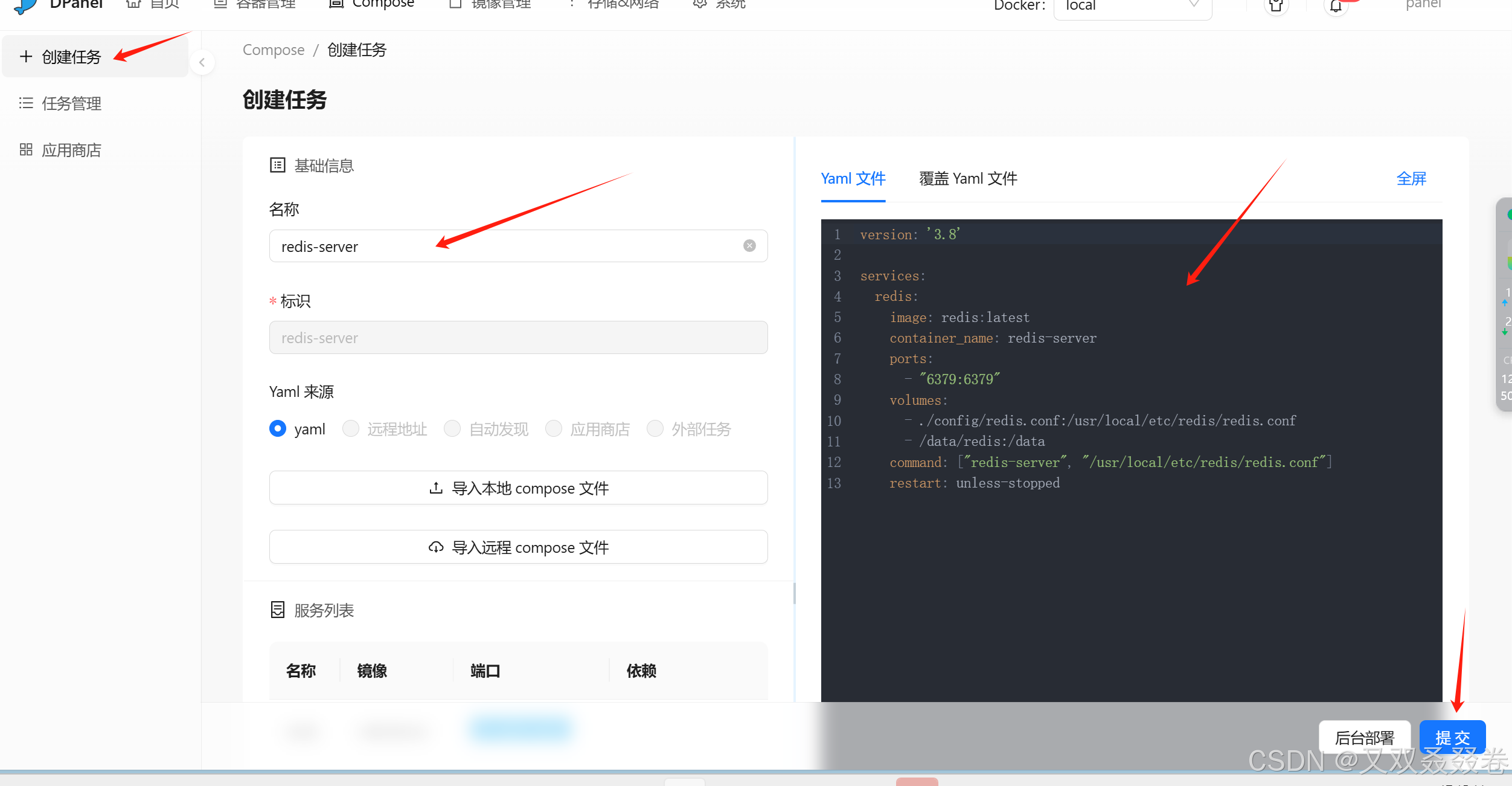The height and width of the screenshot is (786, 1512).
Task: Open the notification bell
Action: pos(1336,6)
